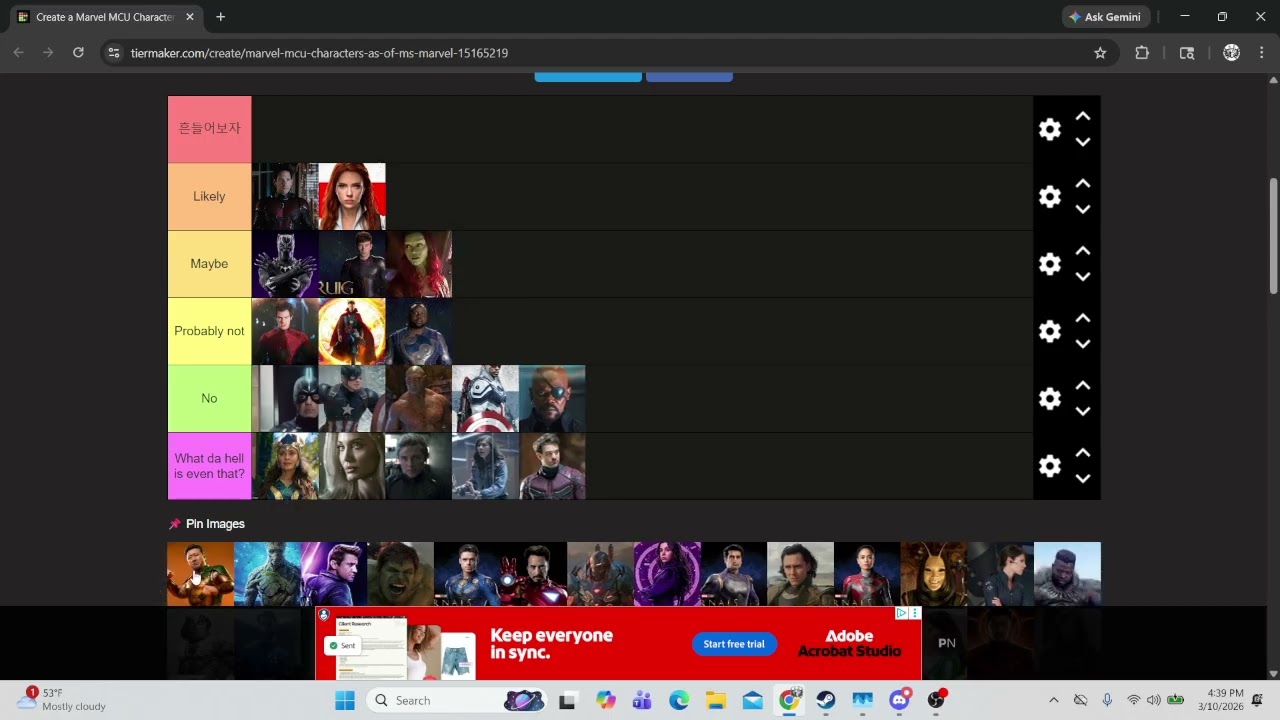1280x720 pixels.
Task: Open settings gear for the No tier
Action: 1049,398
